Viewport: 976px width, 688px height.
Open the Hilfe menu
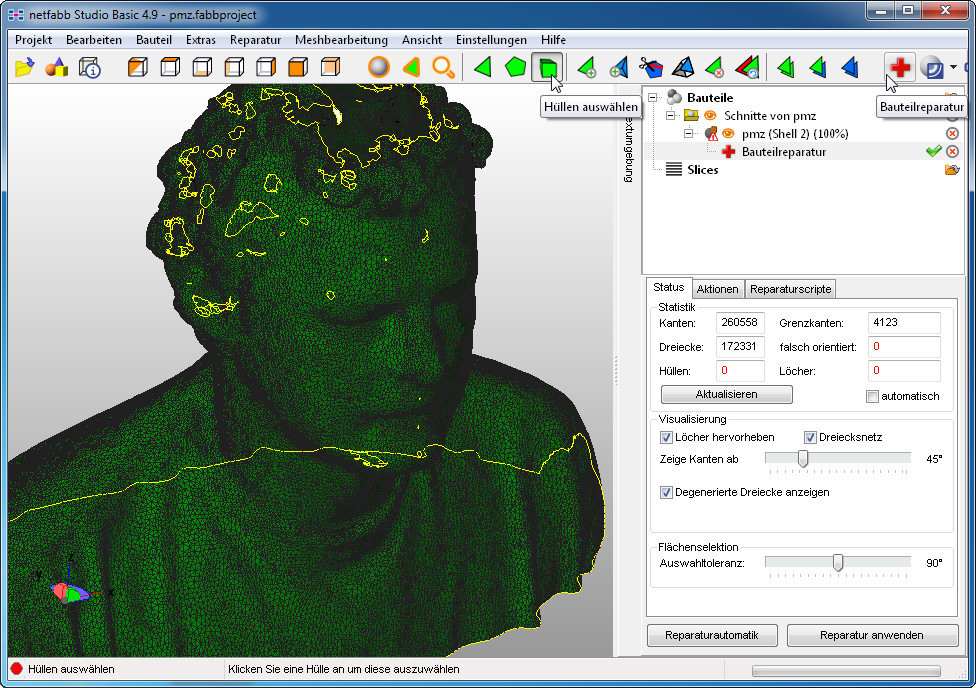[x=553, y=40]
